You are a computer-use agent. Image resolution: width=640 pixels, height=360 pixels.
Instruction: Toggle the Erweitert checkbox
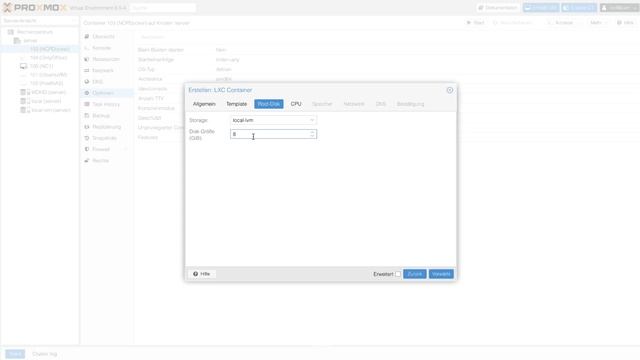tap(398, 274)
